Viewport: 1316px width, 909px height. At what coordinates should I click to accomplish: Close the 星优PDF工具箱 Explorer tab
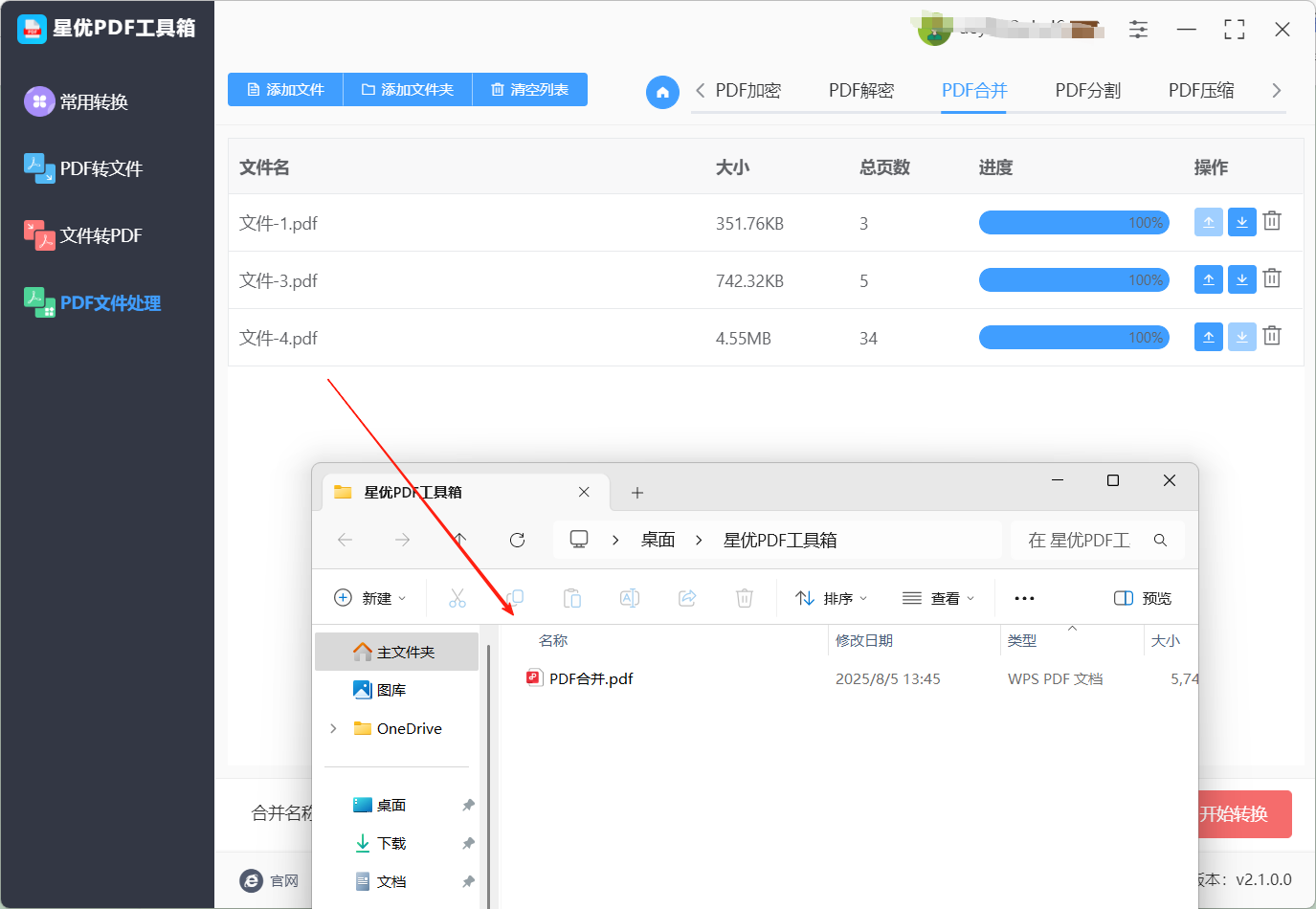[x=584, y=492]
